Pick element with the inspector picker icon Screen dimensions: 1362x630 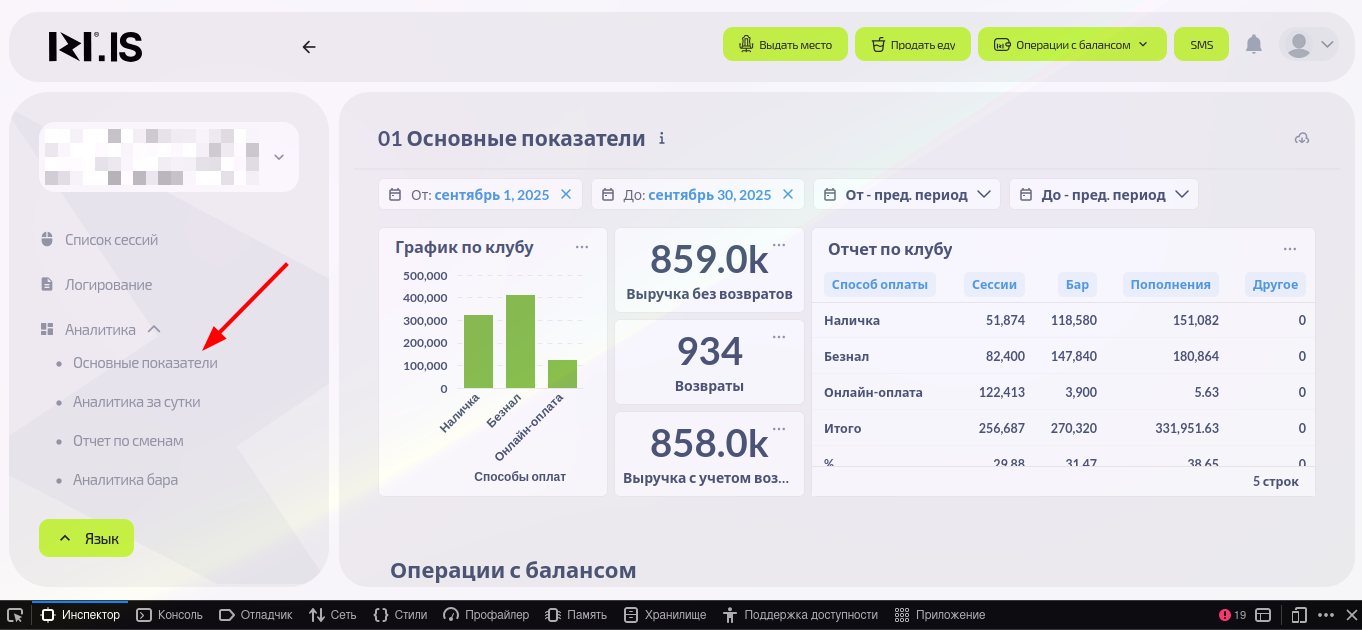point(15,615)
